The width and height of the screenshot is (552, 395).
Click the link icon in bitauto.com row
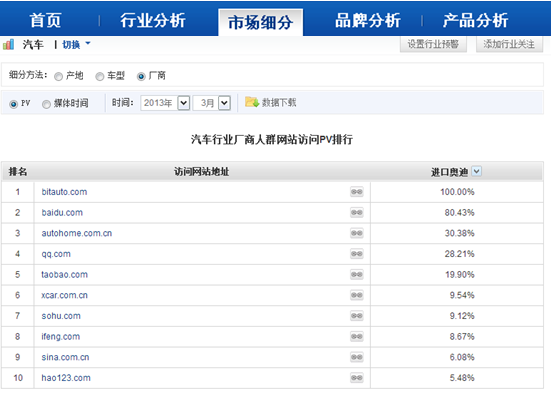point(356,192)
